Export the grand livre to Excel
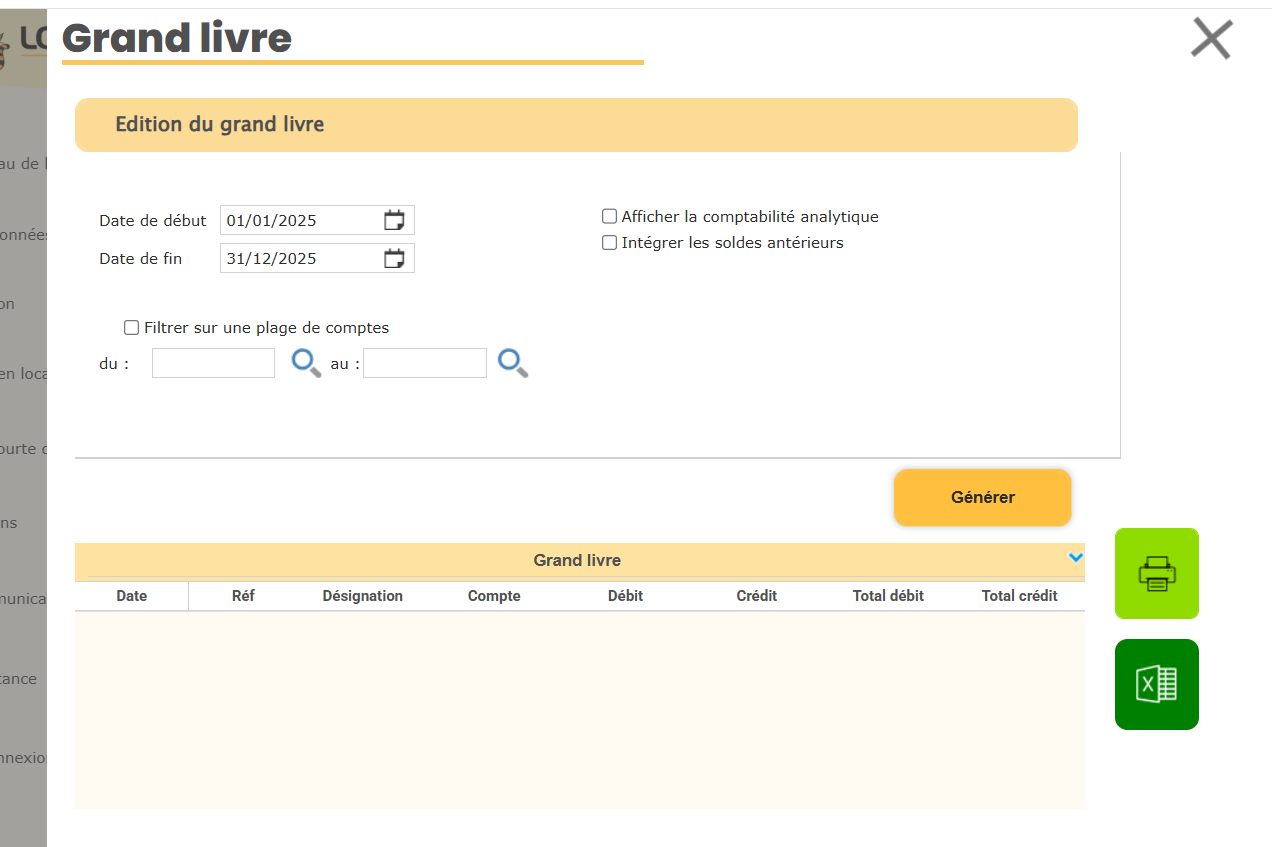Image resolution: width=1272 pixels, height=847 pixels. click(1156, 684)
